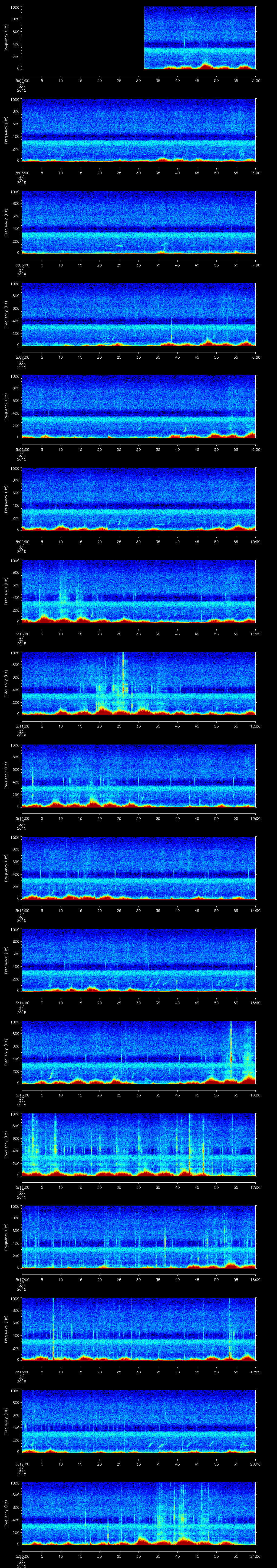Click the 15-second tick under the 5:17:00 spectrogram
Viewport: 277px width, 1568px height.
pyautogui.click(x=80, y=1278)
